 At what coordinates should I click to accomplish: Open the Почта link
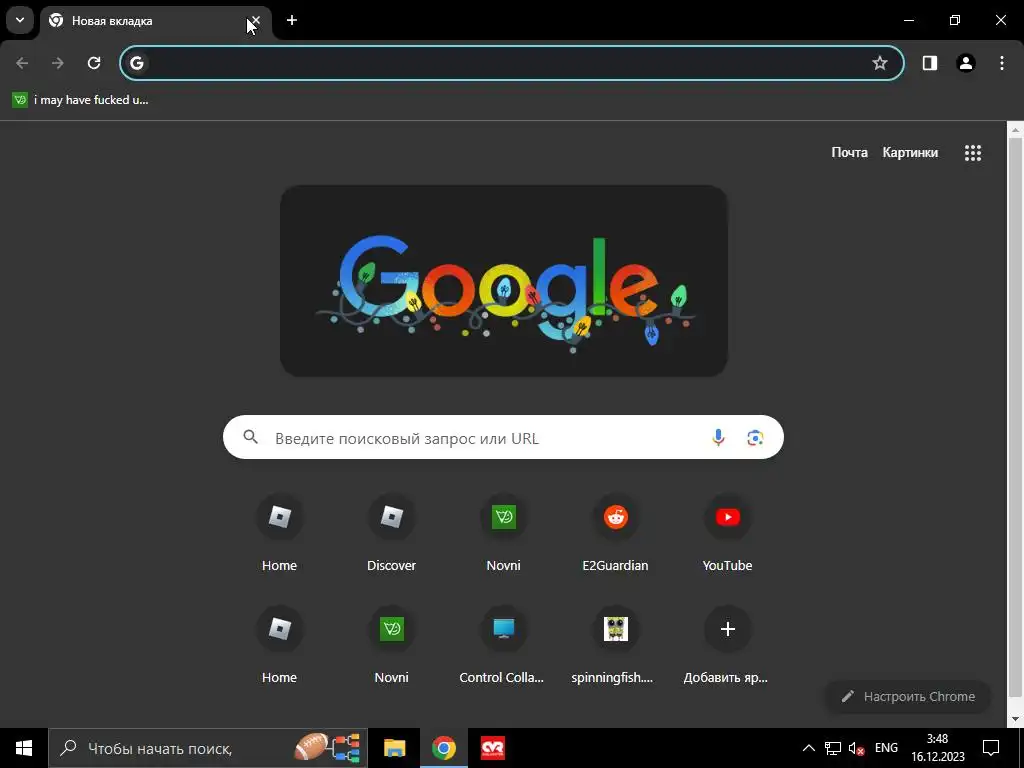click(849, 152)
